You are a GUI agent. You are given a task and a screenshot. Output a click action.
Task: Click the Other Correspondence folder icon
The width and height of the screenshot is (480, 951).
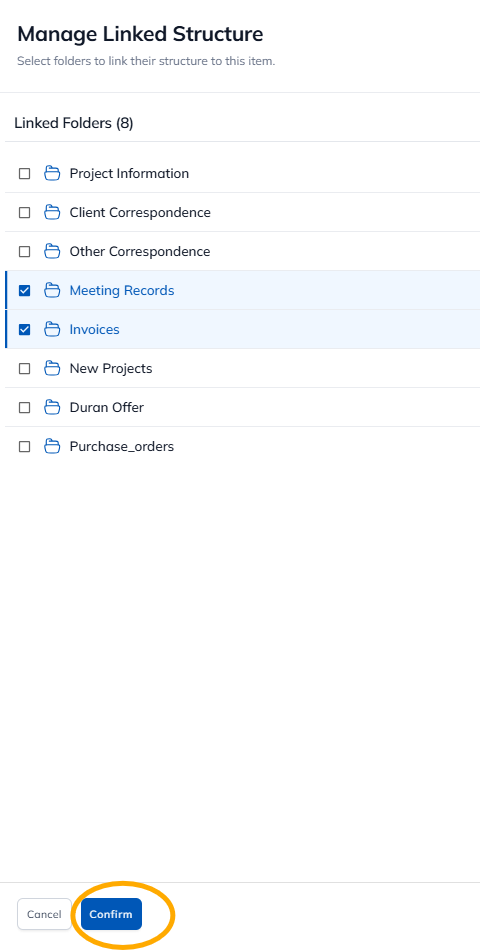[52, 251]
